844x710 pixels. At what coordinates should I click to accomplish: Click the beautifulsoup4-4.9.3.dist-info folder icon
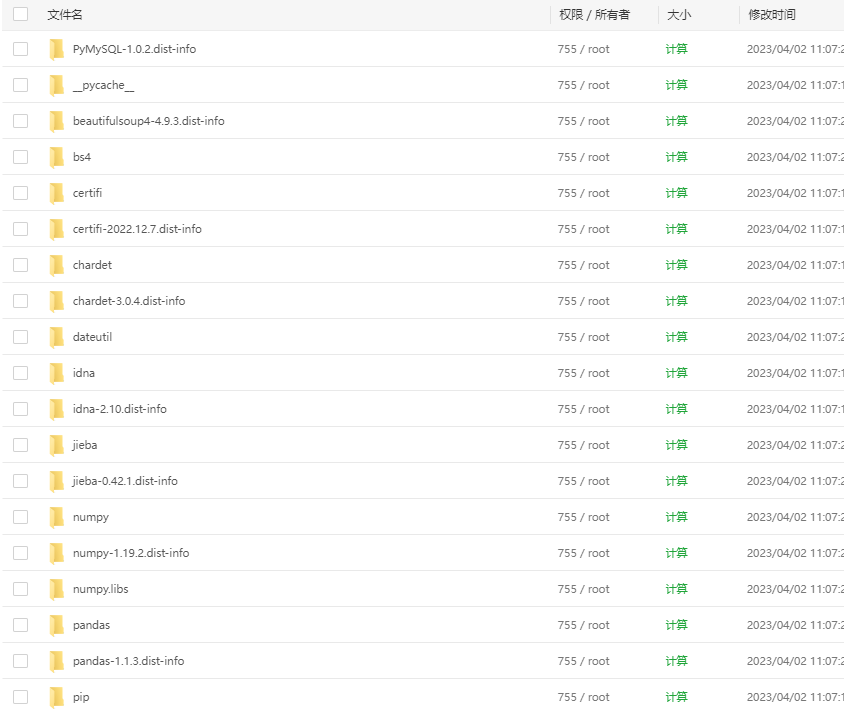(57, 122)
